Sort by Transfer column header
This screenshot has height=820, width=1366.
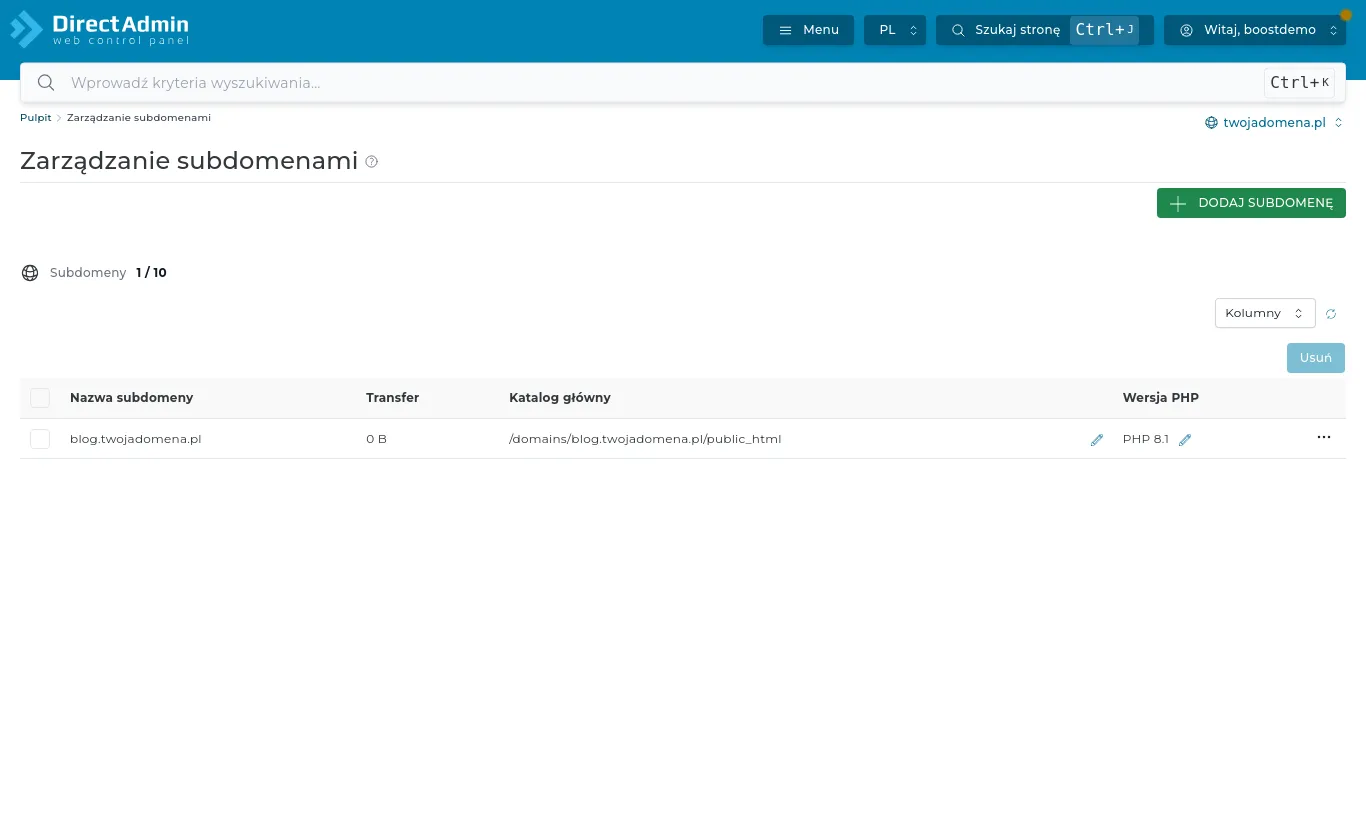tap(392, 398)
